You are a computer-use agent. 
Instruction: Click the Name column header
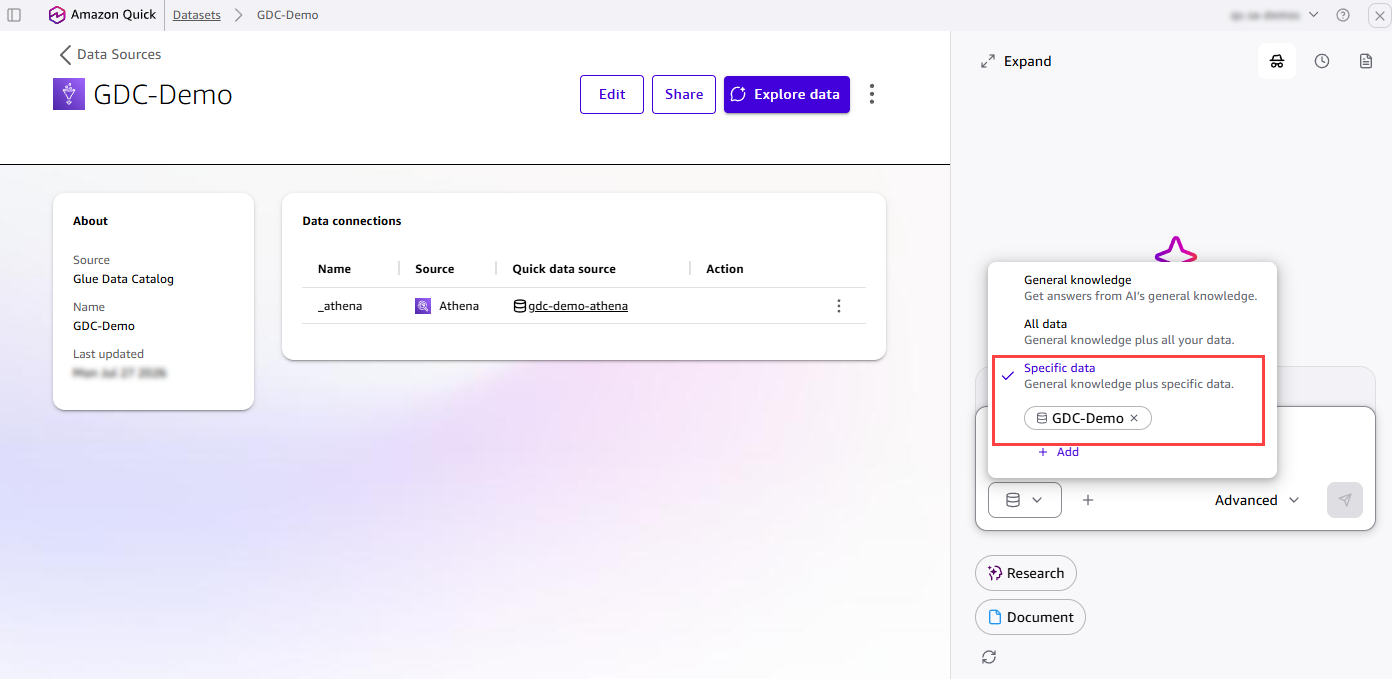(x=334, y=269)
